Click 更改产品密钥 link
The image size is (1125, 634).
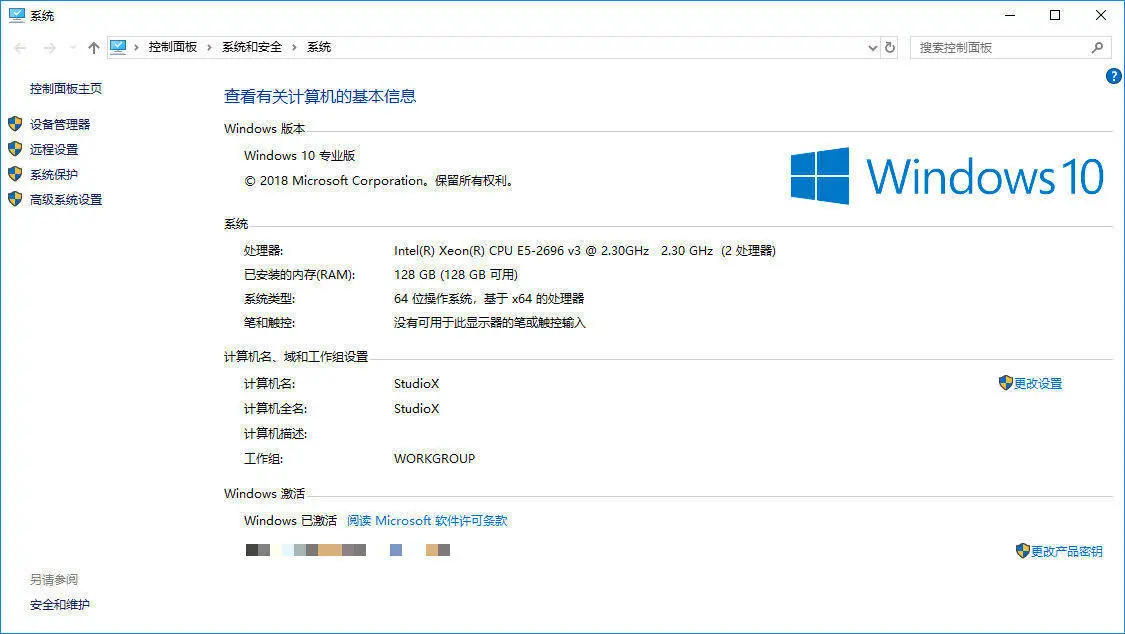tap(1067, 552)
